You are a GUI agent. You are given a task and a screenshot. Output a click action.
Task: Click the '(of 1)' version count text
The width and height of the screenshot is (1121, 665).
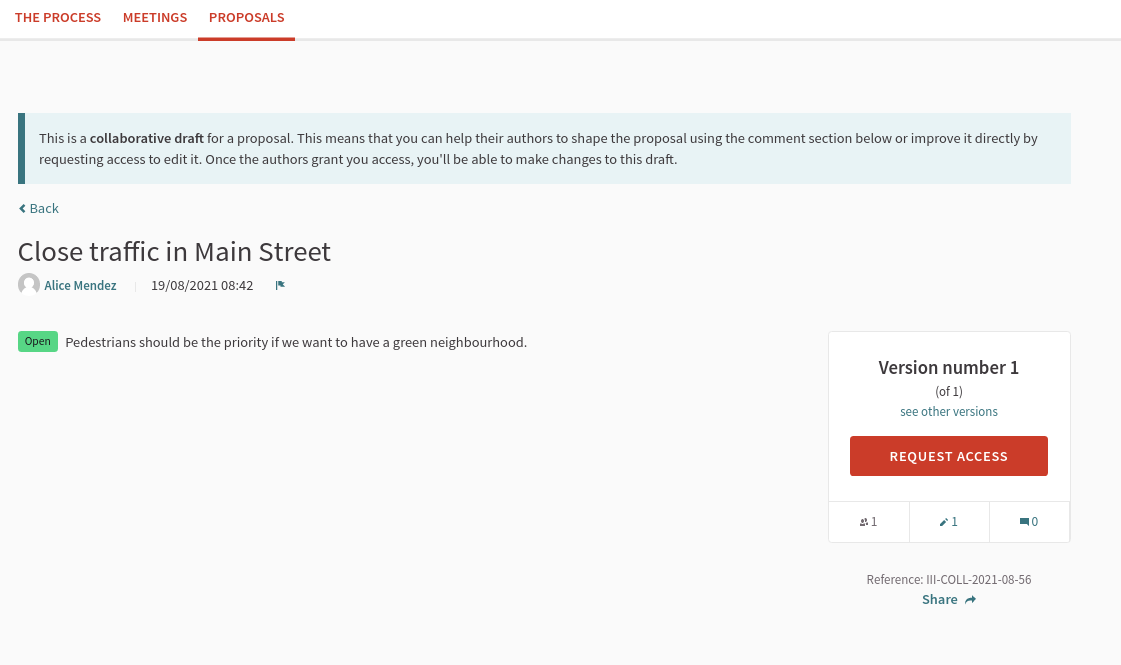[949, 391]
